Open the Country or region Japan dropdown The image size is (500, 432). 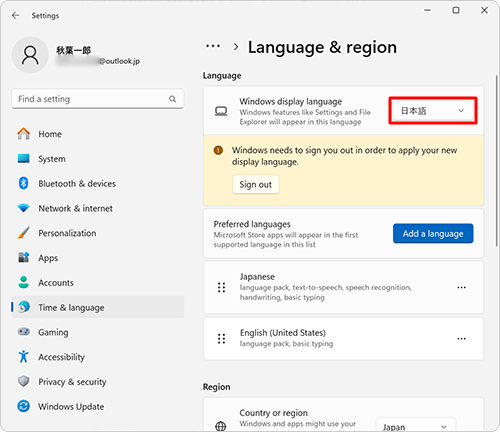pos(415,425)
